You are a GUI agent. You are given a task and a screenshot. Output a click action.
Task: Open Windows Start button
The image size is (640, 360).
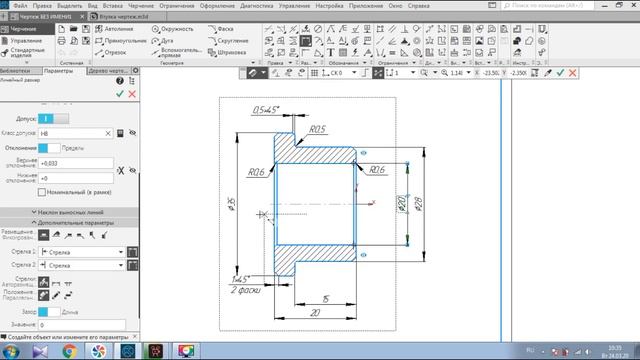[x=11, y=351]
